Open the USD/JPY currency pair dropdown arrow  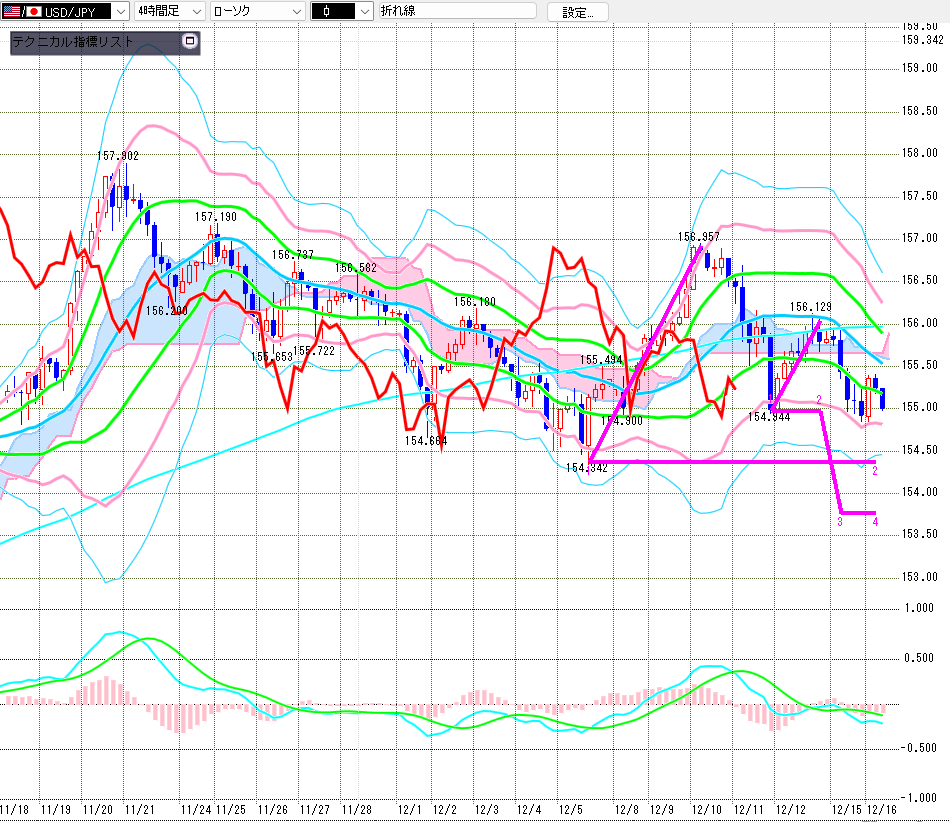(121, 12)
